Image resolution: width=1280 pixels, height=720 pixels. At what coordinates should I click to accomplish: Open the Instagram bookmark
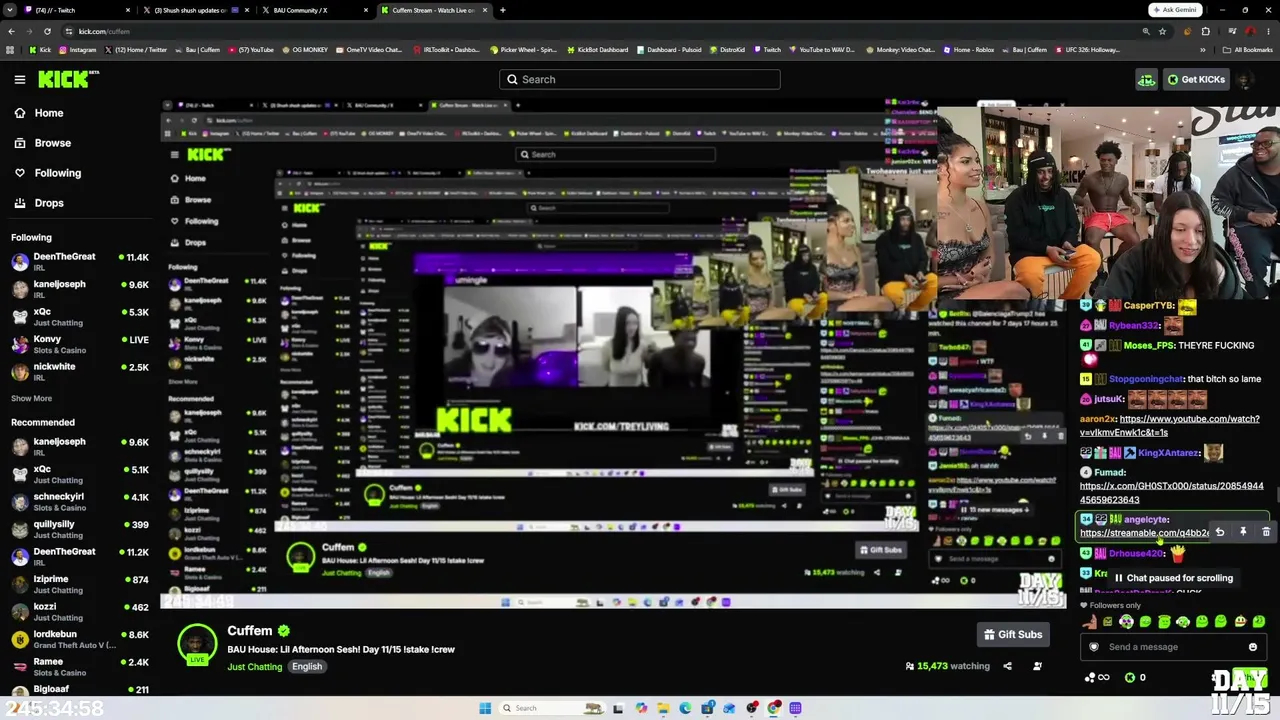click(77, 49)
